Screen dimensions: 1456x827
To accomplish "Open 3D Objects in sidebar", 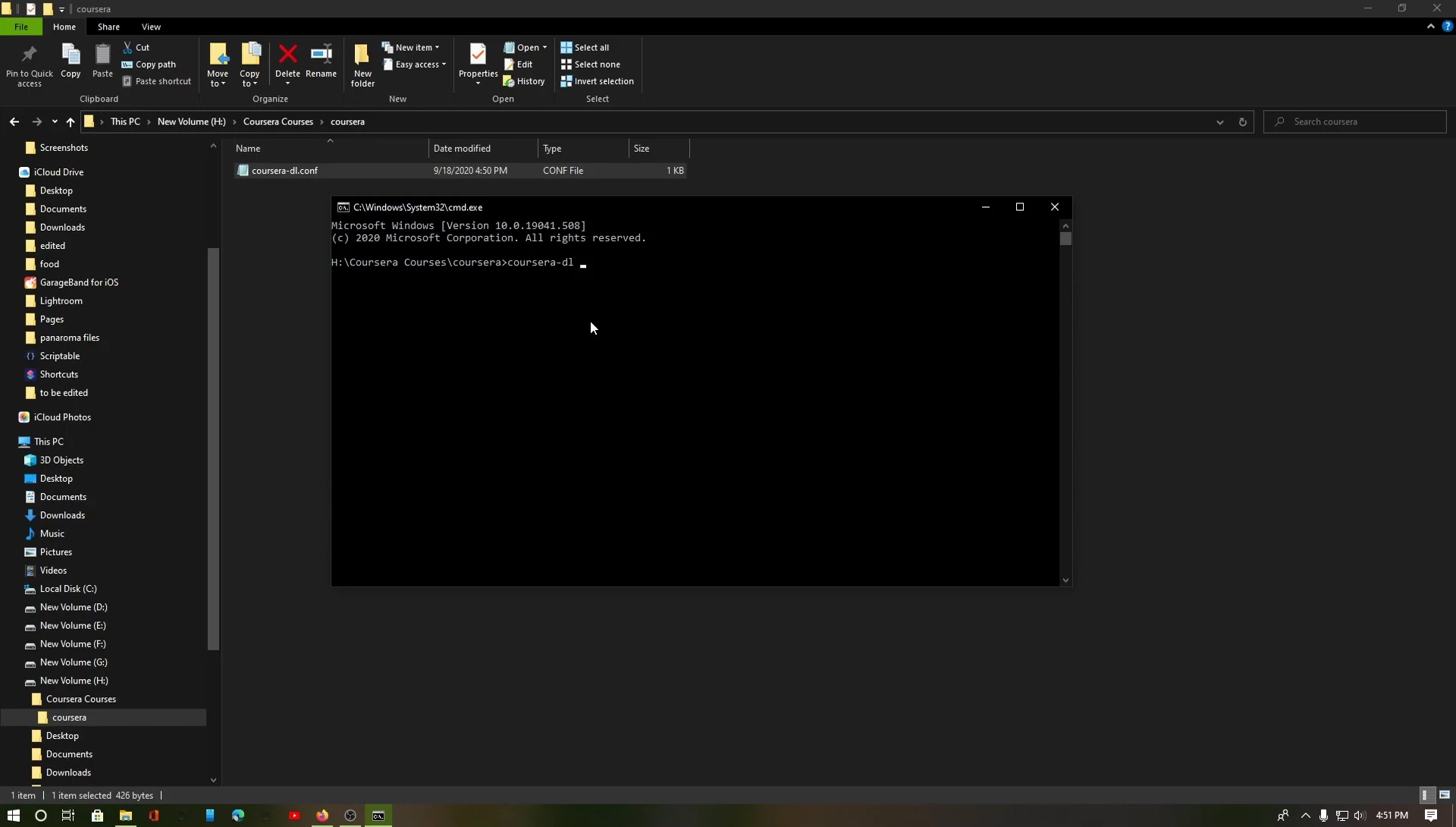I will [x=61, y=461].
